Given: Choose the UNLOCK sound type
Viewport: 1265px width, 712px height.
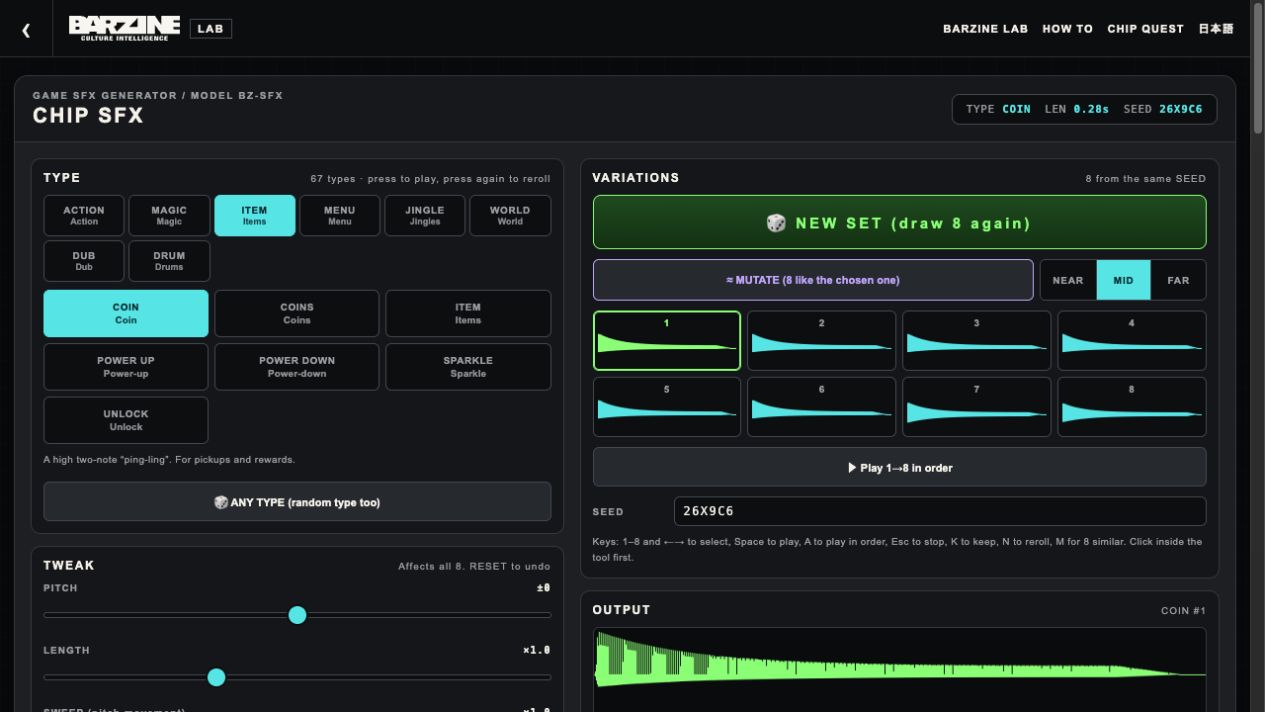Looking at the screenshot, I should point(126,420).
